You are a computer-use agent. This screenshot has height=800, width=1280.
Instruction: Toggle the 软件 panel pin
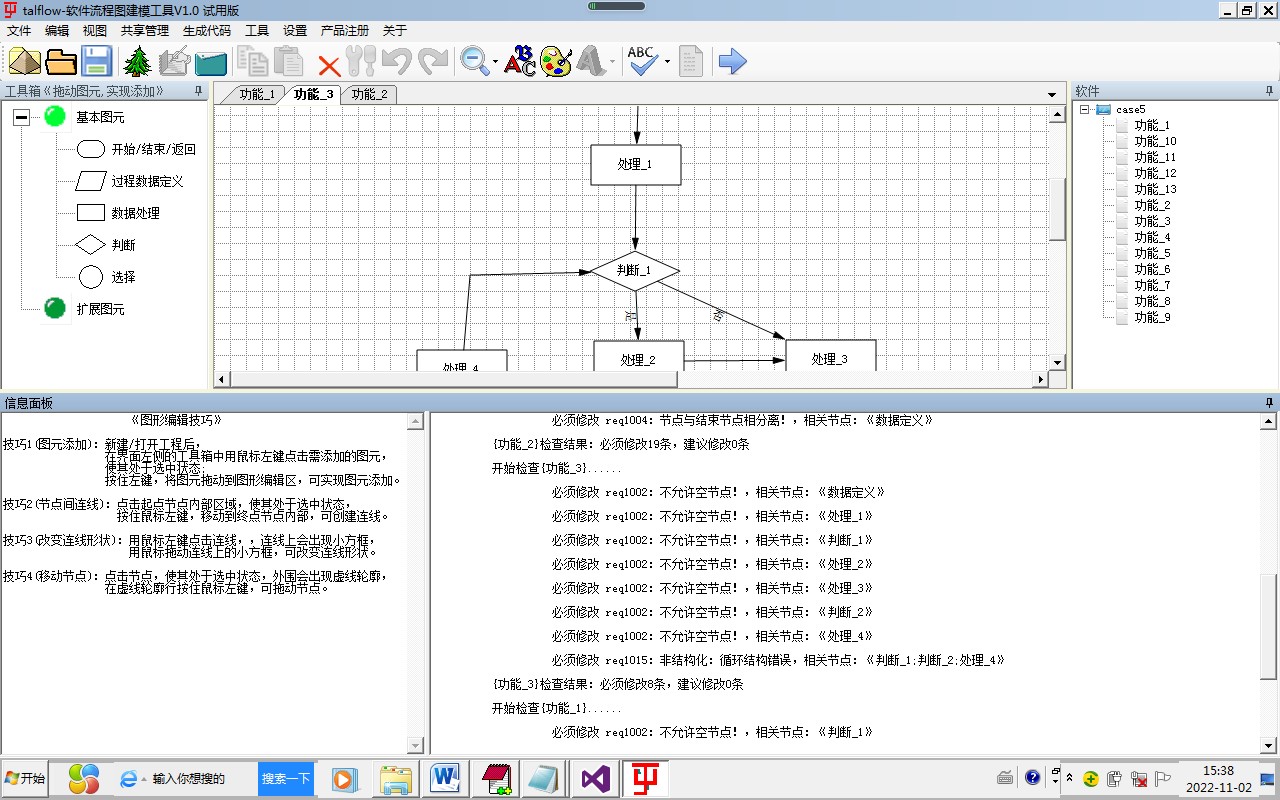(x=1270, y=90)
